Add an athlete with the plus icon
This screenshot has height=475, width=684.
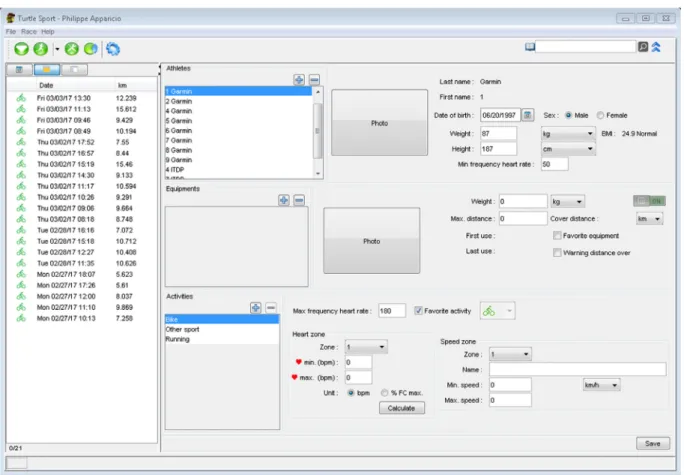tap(299, 80)
